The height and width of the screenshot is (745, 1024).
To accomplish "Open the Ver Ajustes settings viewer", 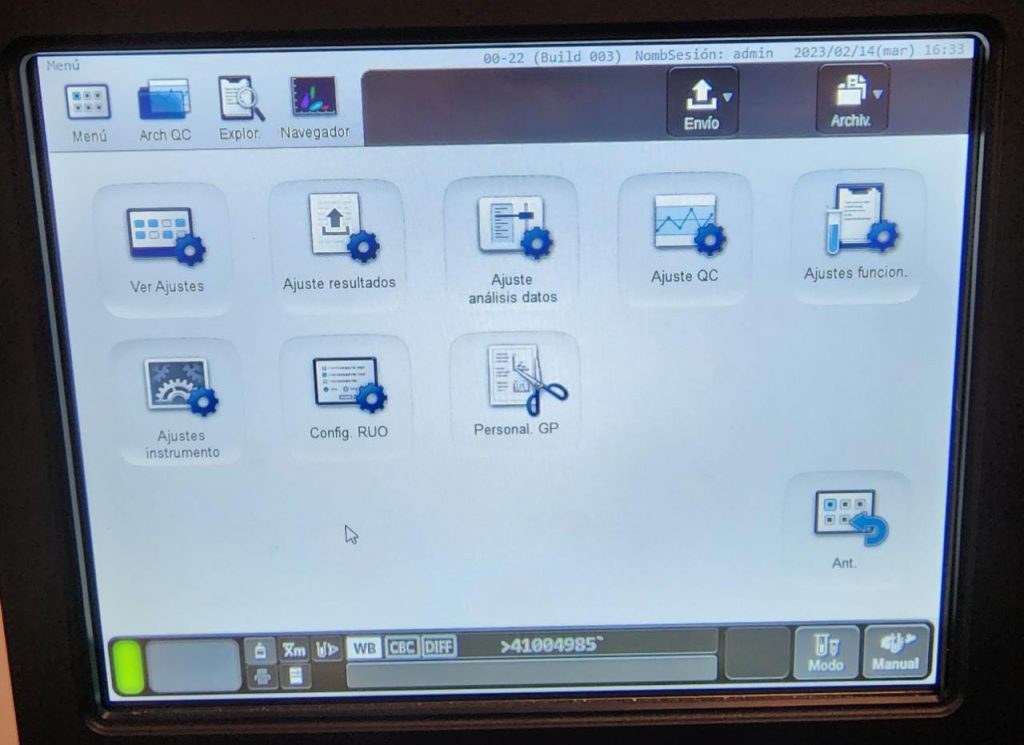I will point(167,250).
